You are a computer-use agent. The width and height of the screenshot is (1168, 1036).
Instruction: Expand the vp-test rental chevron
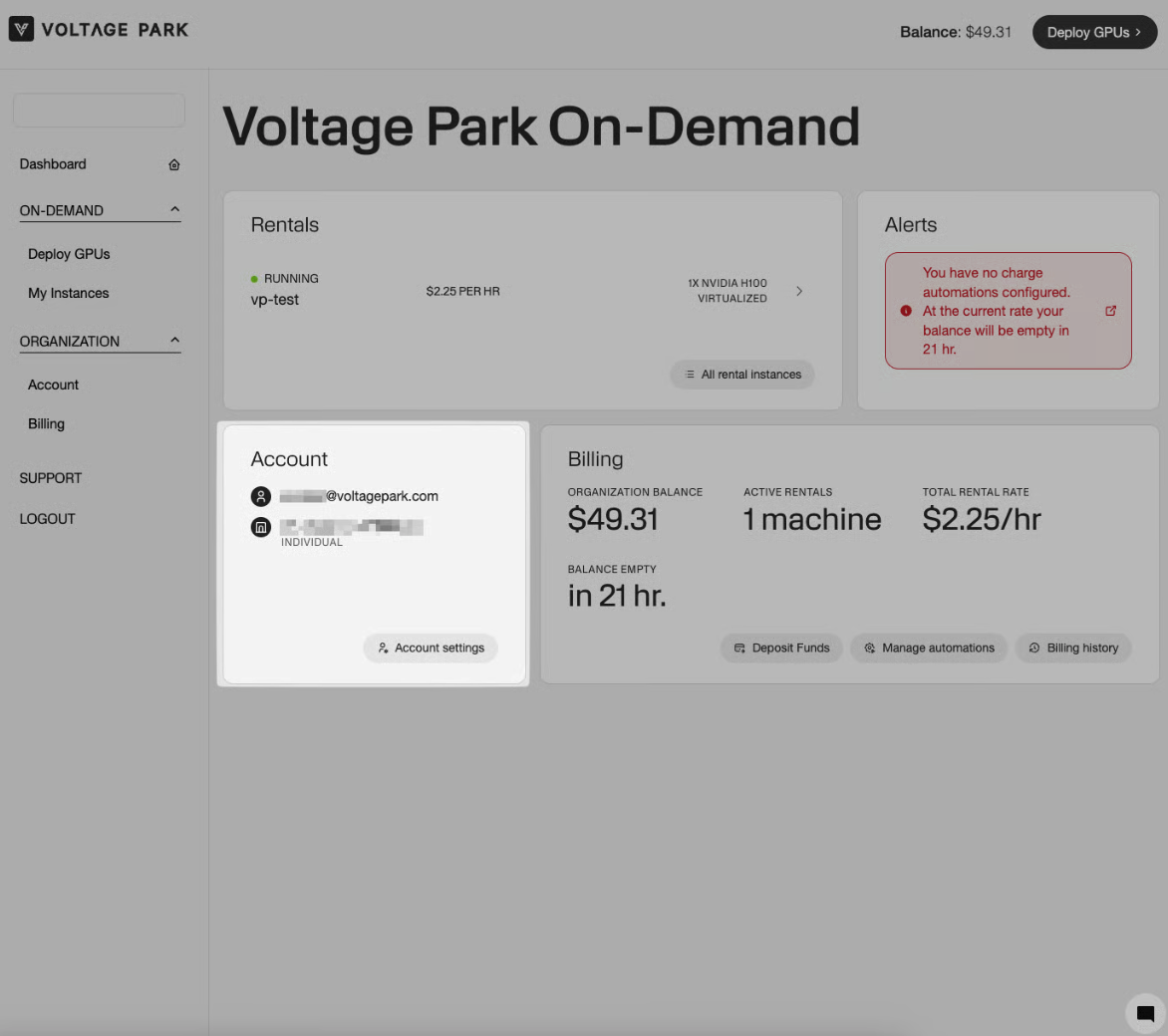(x=799, y=291)
